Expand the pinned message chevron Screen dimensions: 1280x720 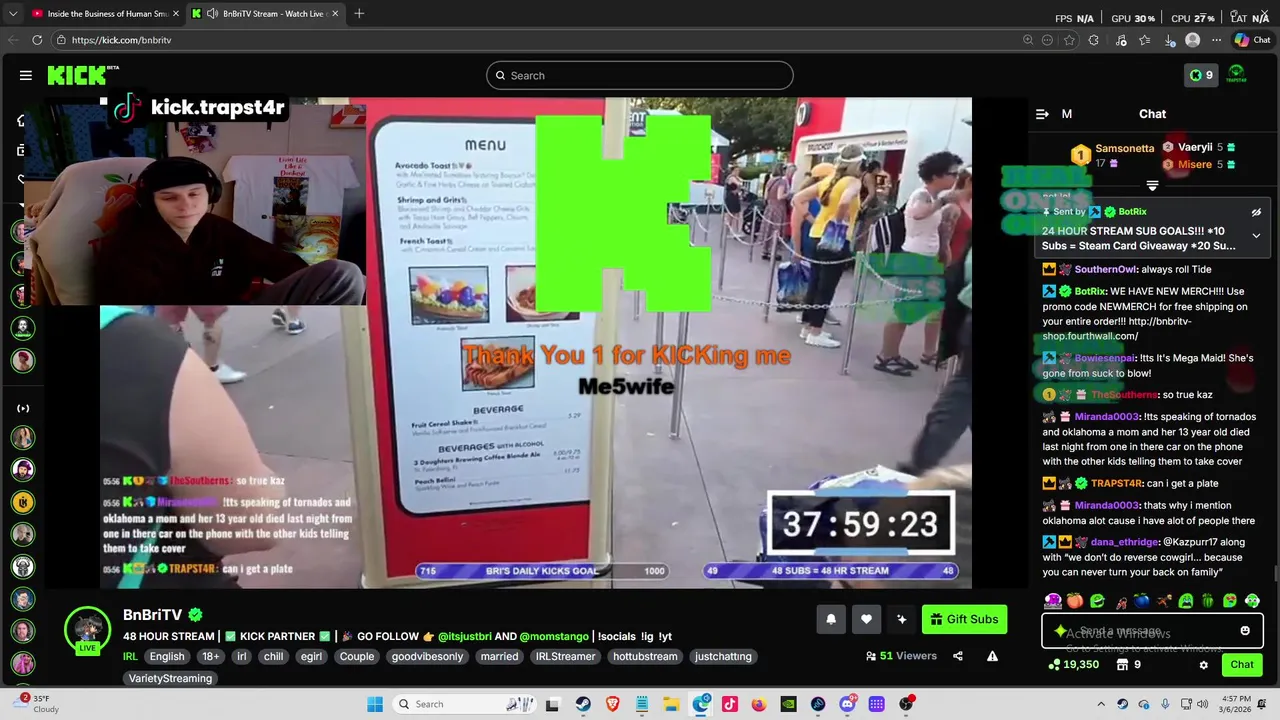[x=1256, y=236]
